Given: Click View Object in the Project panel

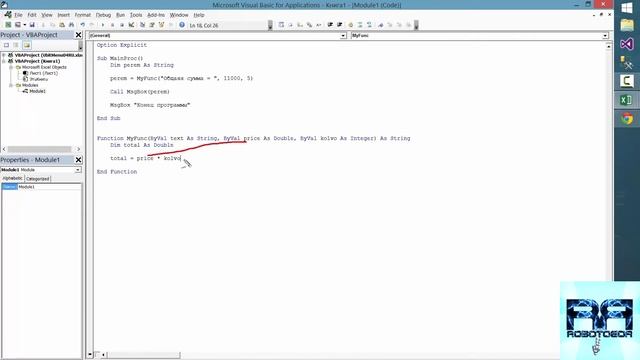Looking at the screenshot, I should tap(16, 45).
